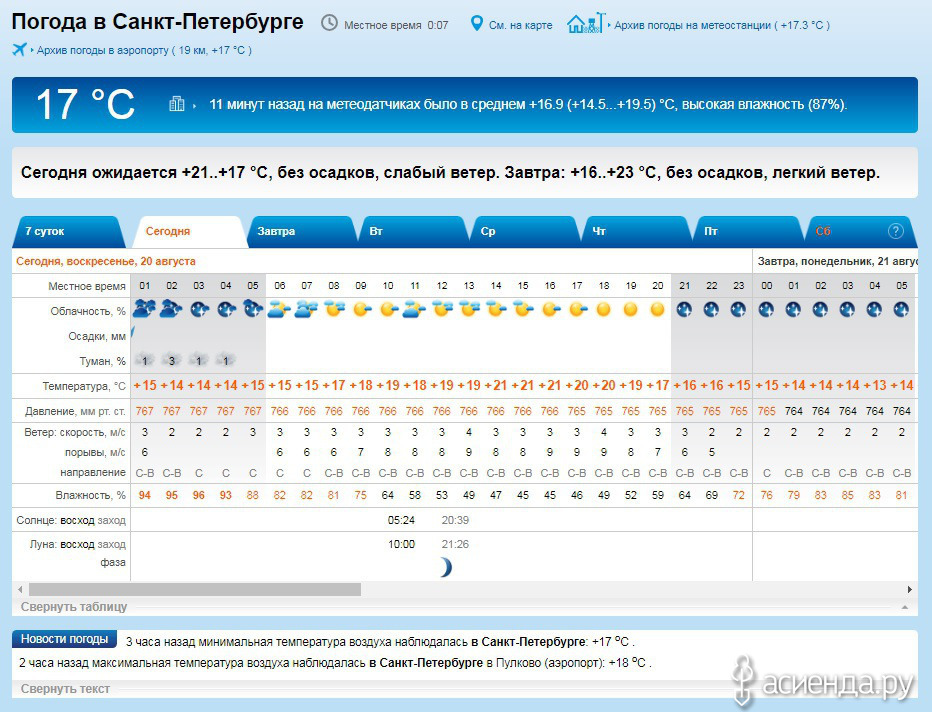Screen dimensions: 932x712
Task: Click the Влажность, % row label
Action: click(x=90, y=495)
